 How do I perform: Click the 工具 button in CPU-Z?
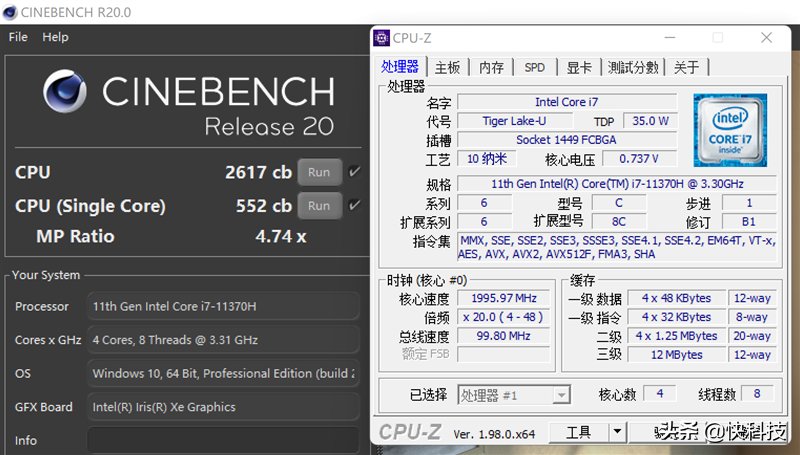click(x=579, y=433)
